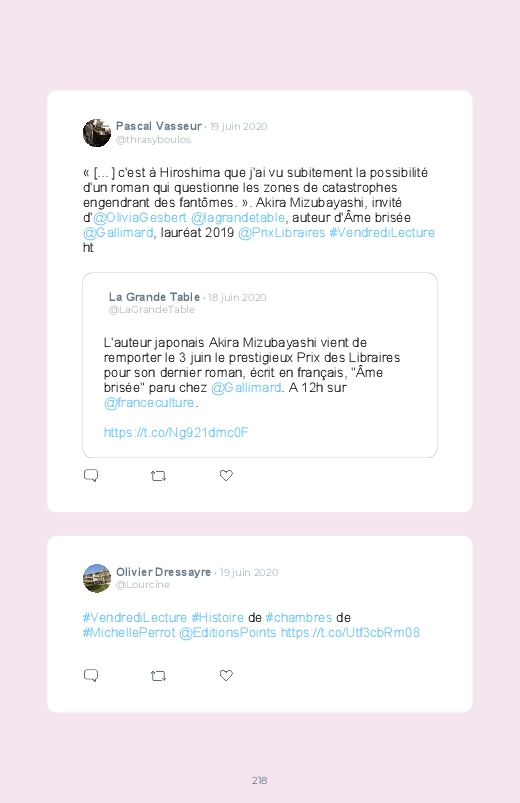Visit the @EditionsPoints mention

(227, 632)
